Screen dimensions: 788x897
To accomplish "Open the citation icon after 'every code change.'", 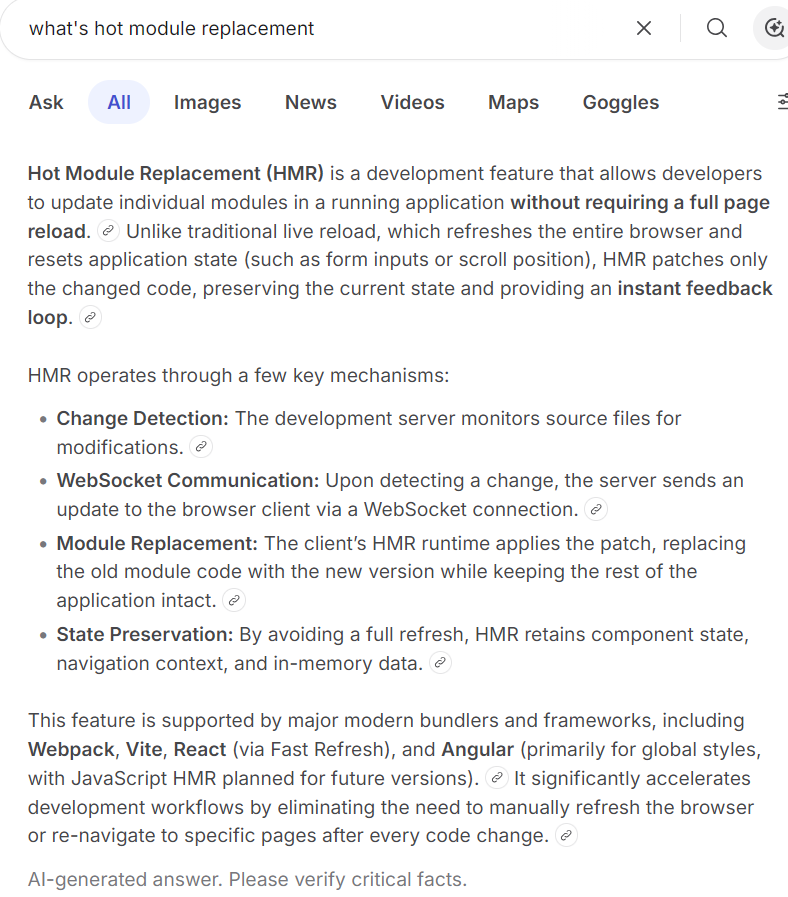I will click(566, 835).
